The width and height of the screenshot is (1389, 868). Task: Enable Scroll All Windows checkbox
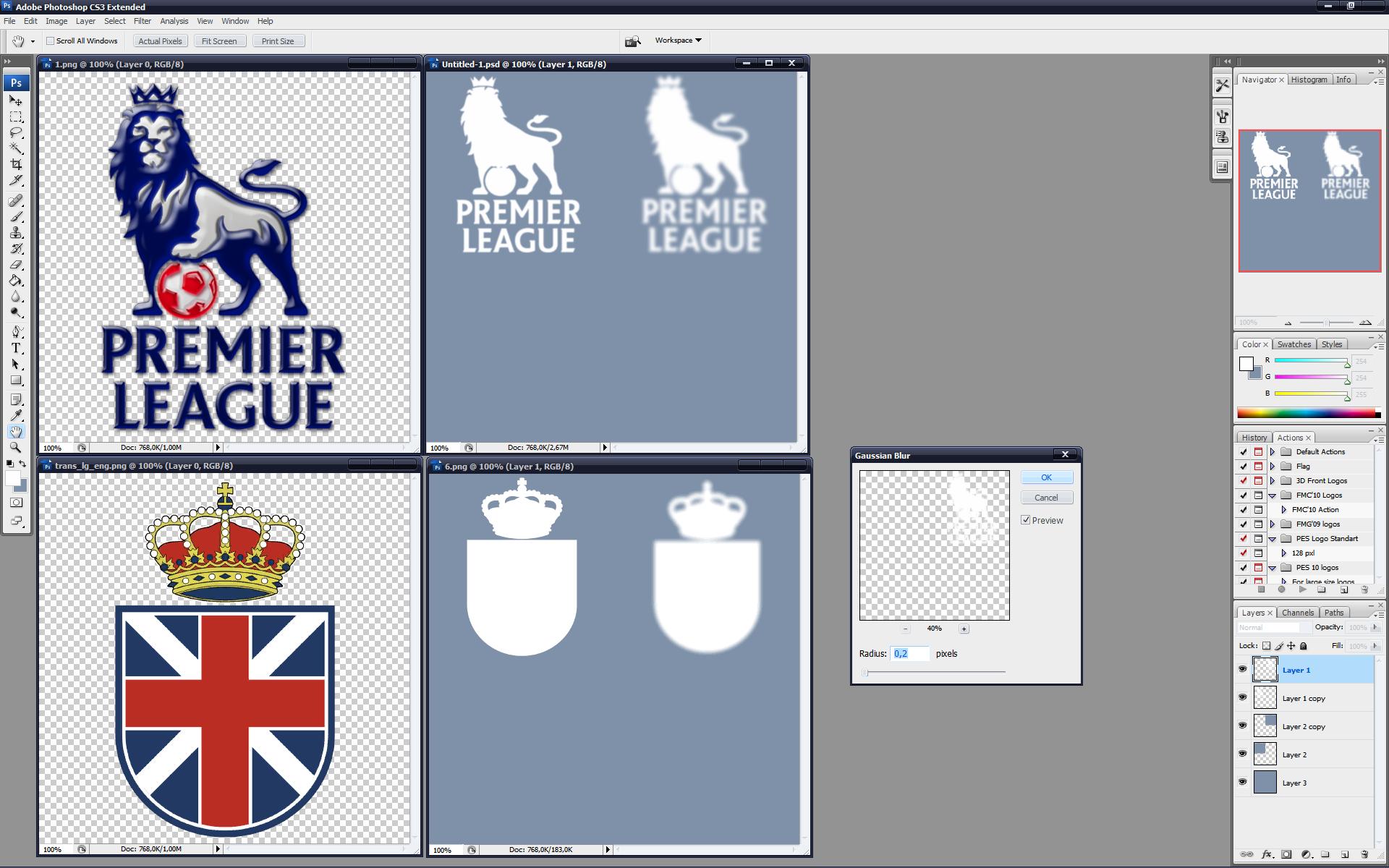click(51, 41)
